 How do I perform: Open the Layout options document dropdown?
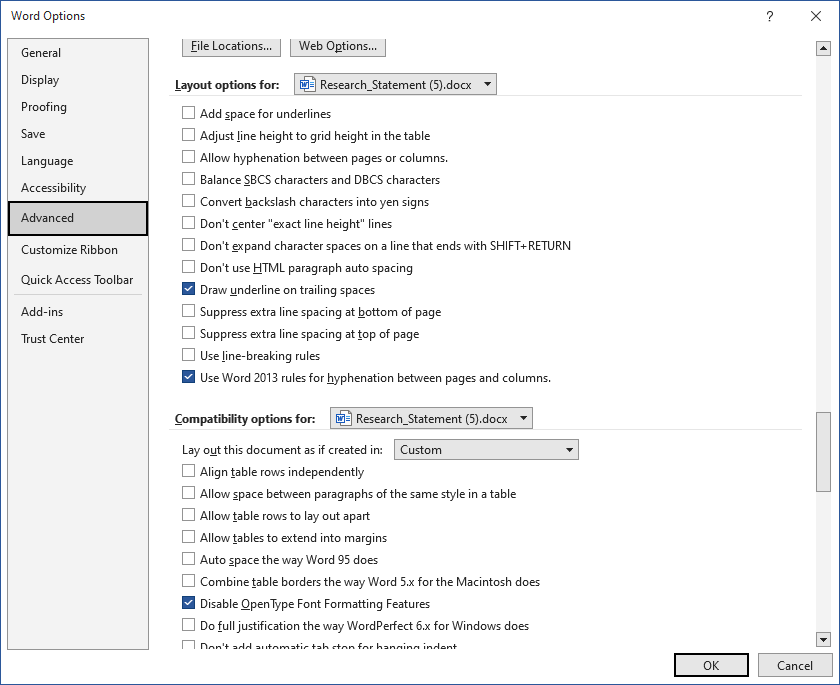click(488, 84)
